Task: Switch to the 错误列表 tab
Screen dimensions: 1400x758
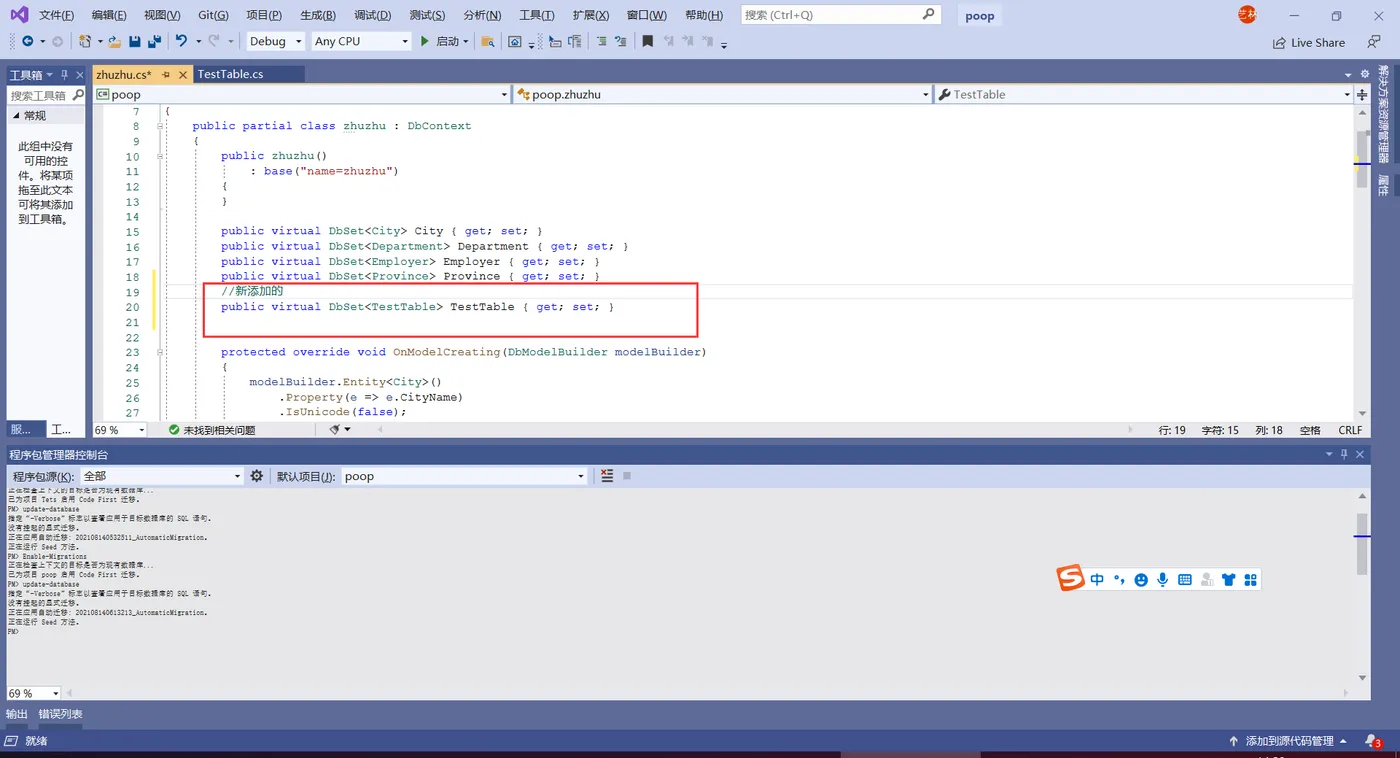Action: [x=61, y=714]
